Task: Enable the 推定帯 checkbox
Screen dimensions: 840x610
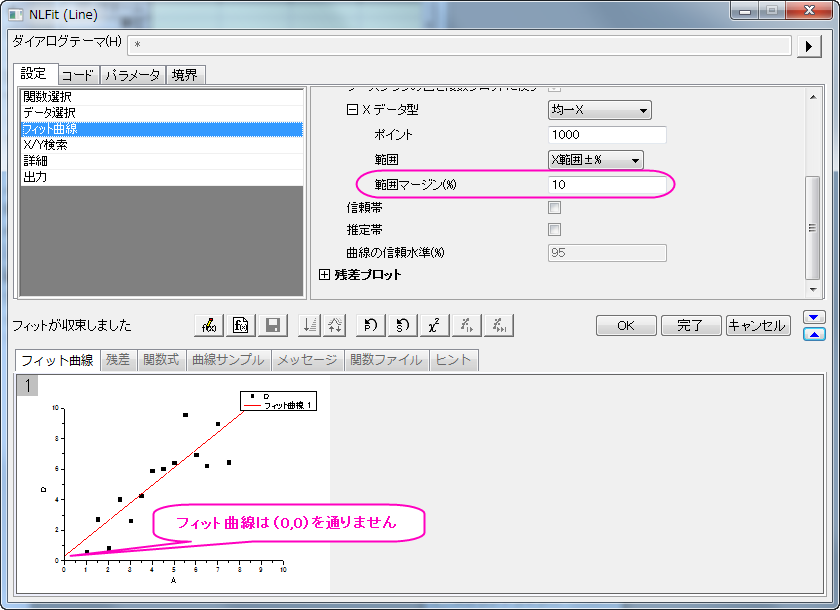Action: [x=554, y=230]
